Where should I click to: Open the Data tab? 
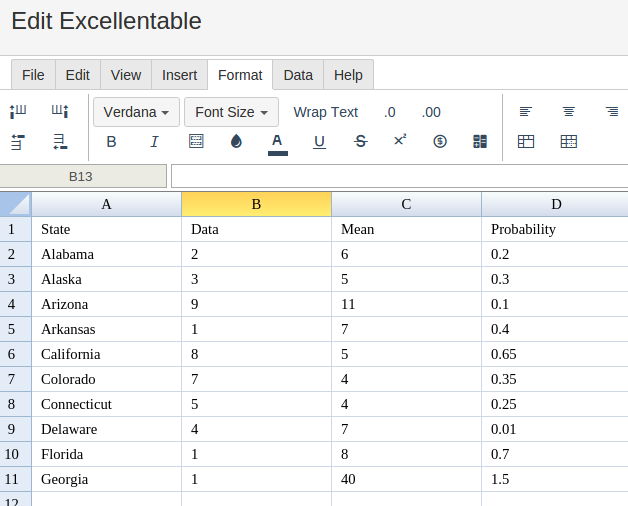298,75
